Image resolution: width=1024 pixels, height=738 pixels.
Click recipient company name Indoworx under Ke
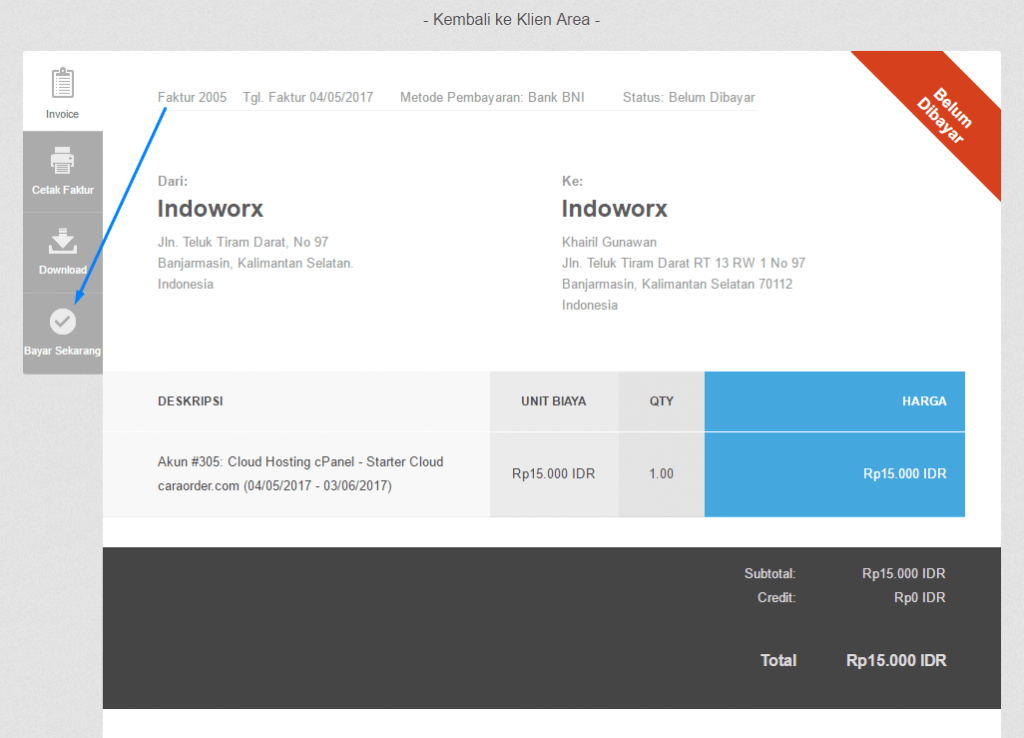[x=615, y=209]
